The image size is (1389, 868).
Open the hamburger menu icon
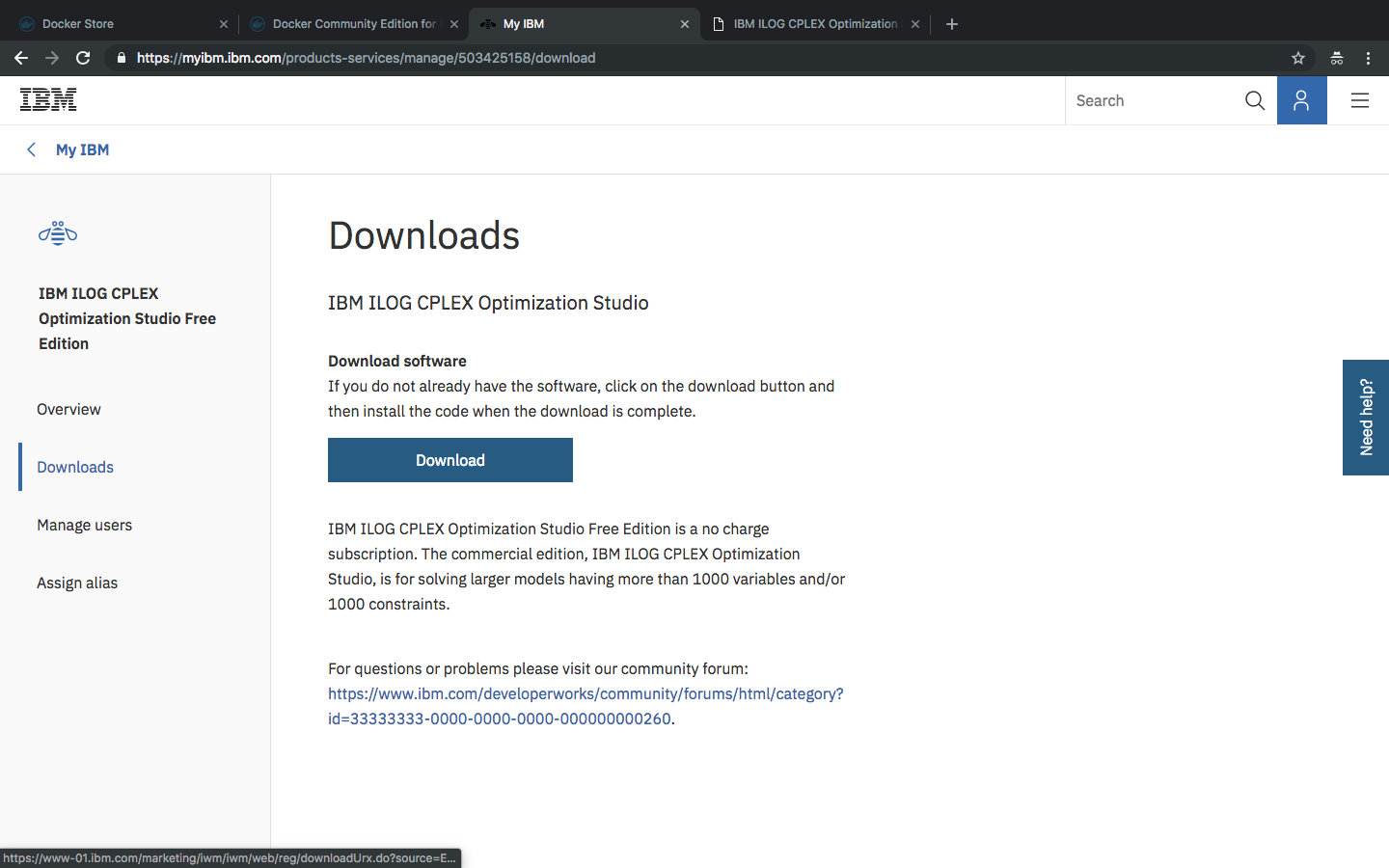(x=1359, y=100)
